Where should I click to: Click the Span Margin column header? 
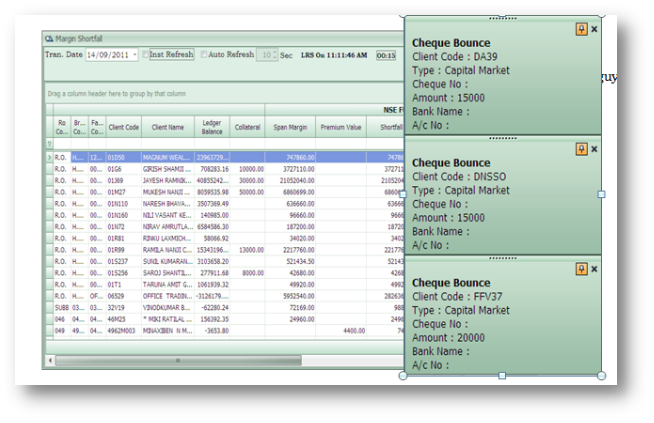(x=290, y=127)
